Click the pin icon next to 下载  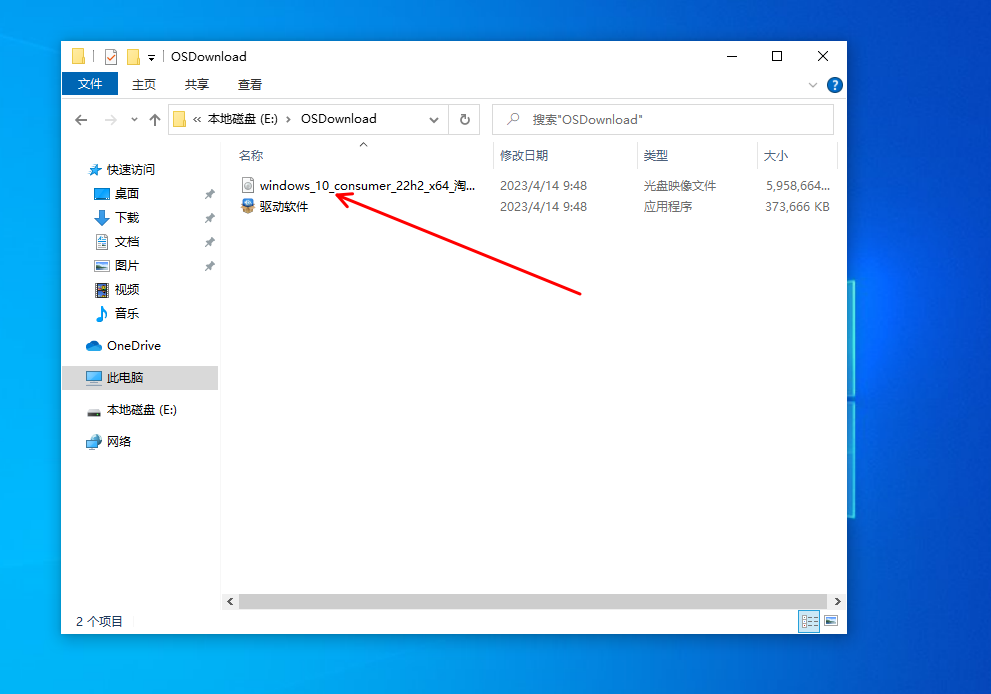click(209, 218)
